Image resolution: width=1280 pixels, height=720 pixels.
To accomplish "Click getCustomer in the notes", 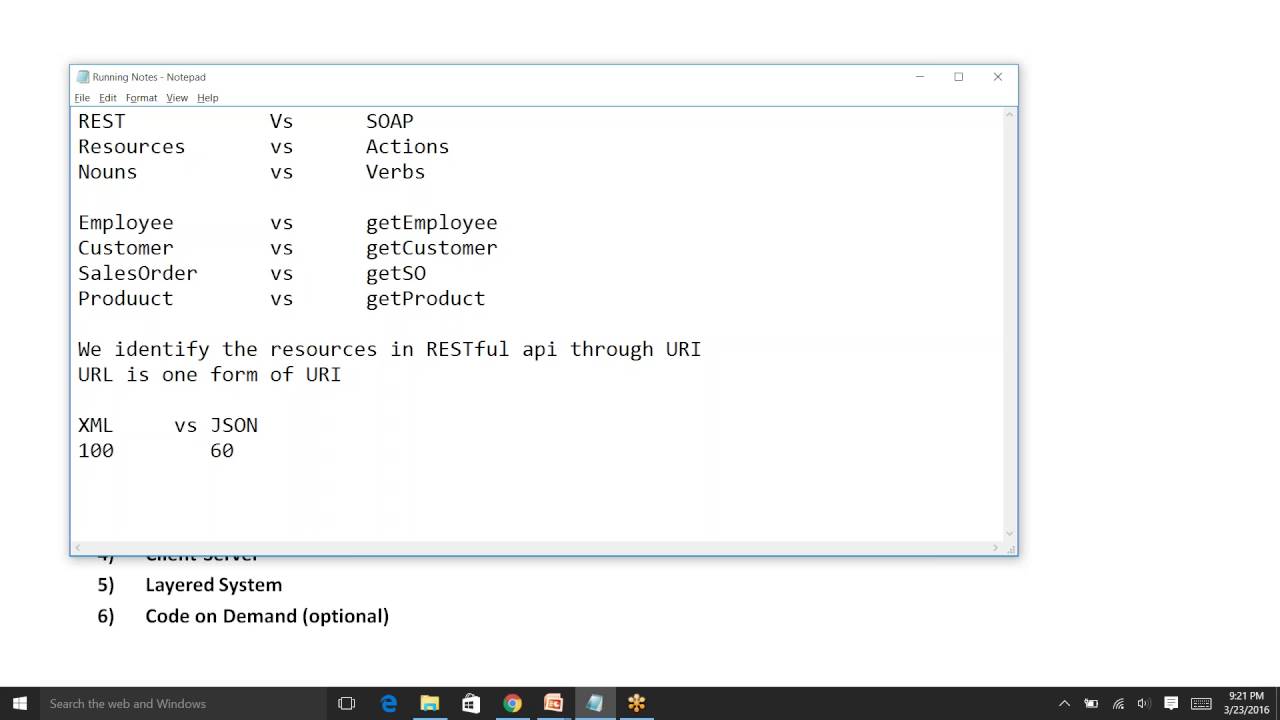I will [x=431, y=248].
